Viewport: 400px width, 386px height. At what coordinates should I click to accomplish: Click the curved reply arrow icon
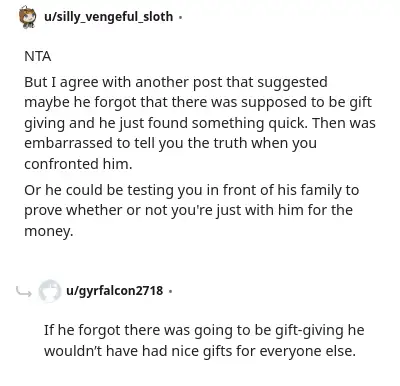point(24,292)
